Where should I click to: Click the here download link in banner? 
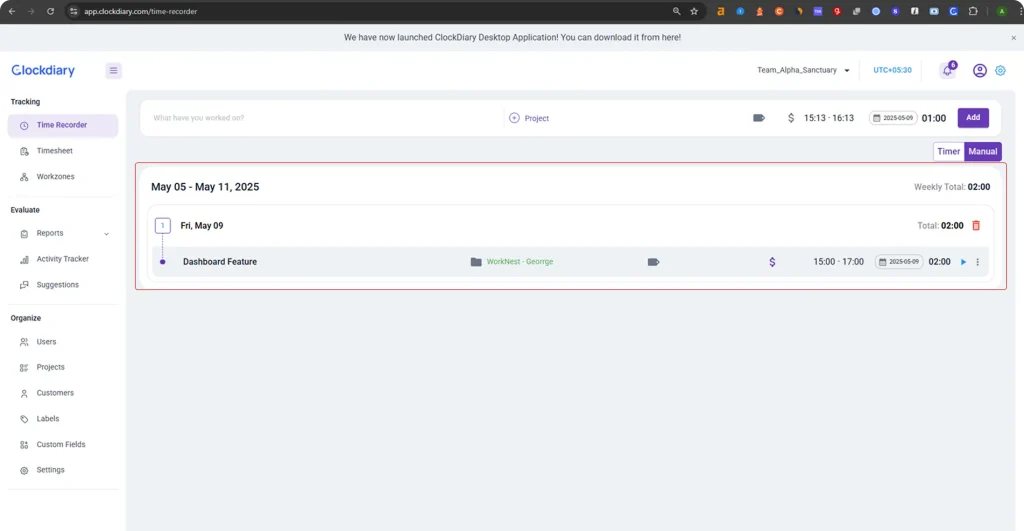point(671,38)
